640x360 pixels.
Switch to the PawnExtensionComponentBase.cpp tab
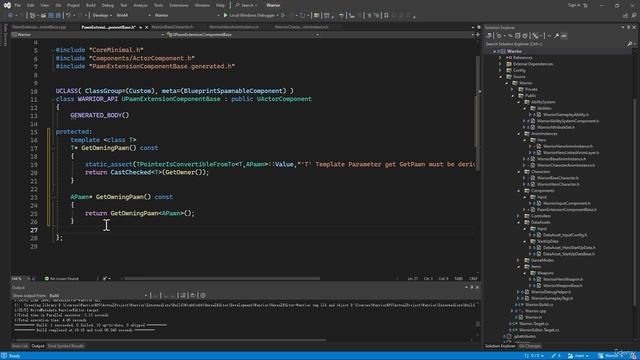39,27
